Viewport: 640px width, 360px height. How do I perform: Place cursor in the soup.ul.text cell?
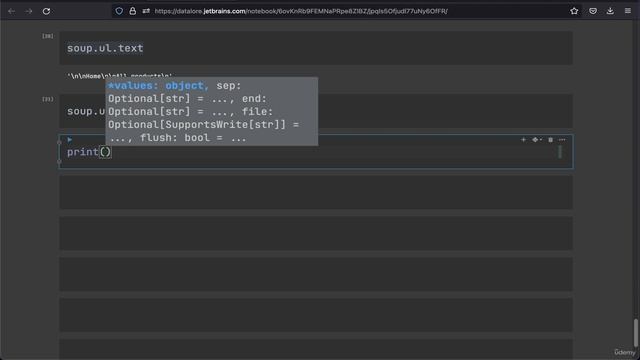point(316,48)
